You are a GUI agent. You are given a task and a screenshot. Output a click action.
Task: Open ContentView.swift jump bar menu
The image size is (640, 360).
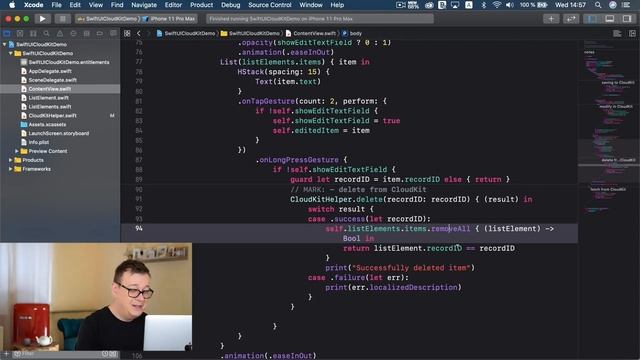[x=311, y=33]
